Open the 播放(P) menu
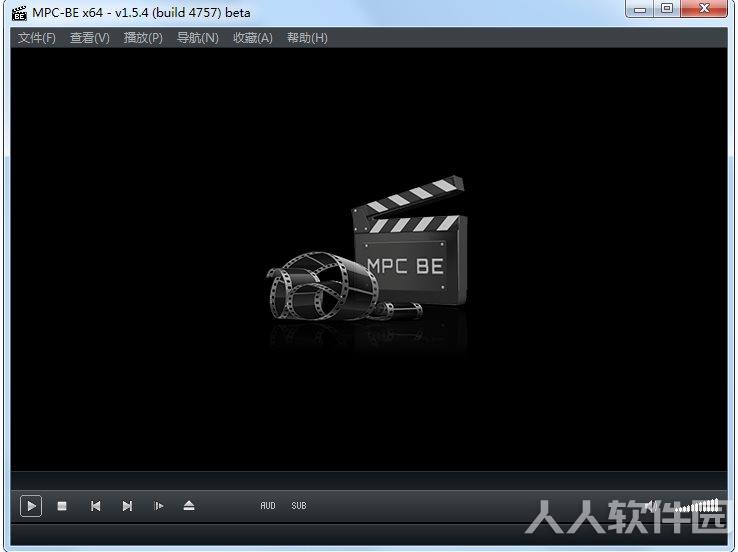This screenshot has height=552, width=738. 143,38
